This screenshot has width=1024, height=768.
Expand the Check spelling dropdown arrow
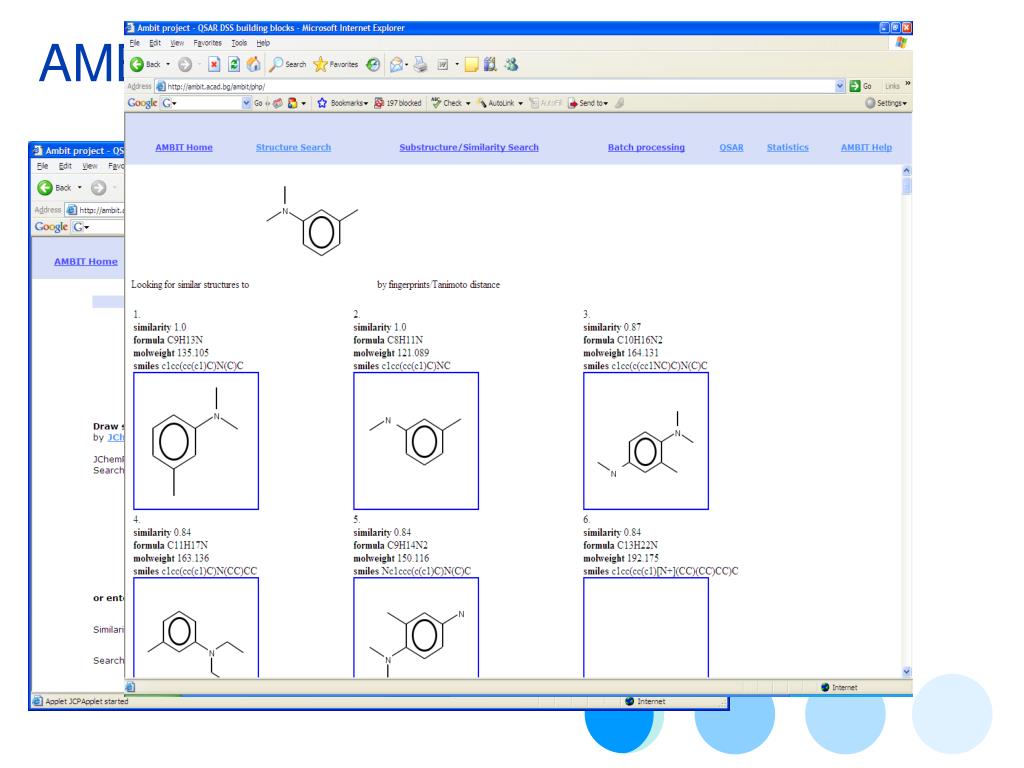(x=468, y=103)
